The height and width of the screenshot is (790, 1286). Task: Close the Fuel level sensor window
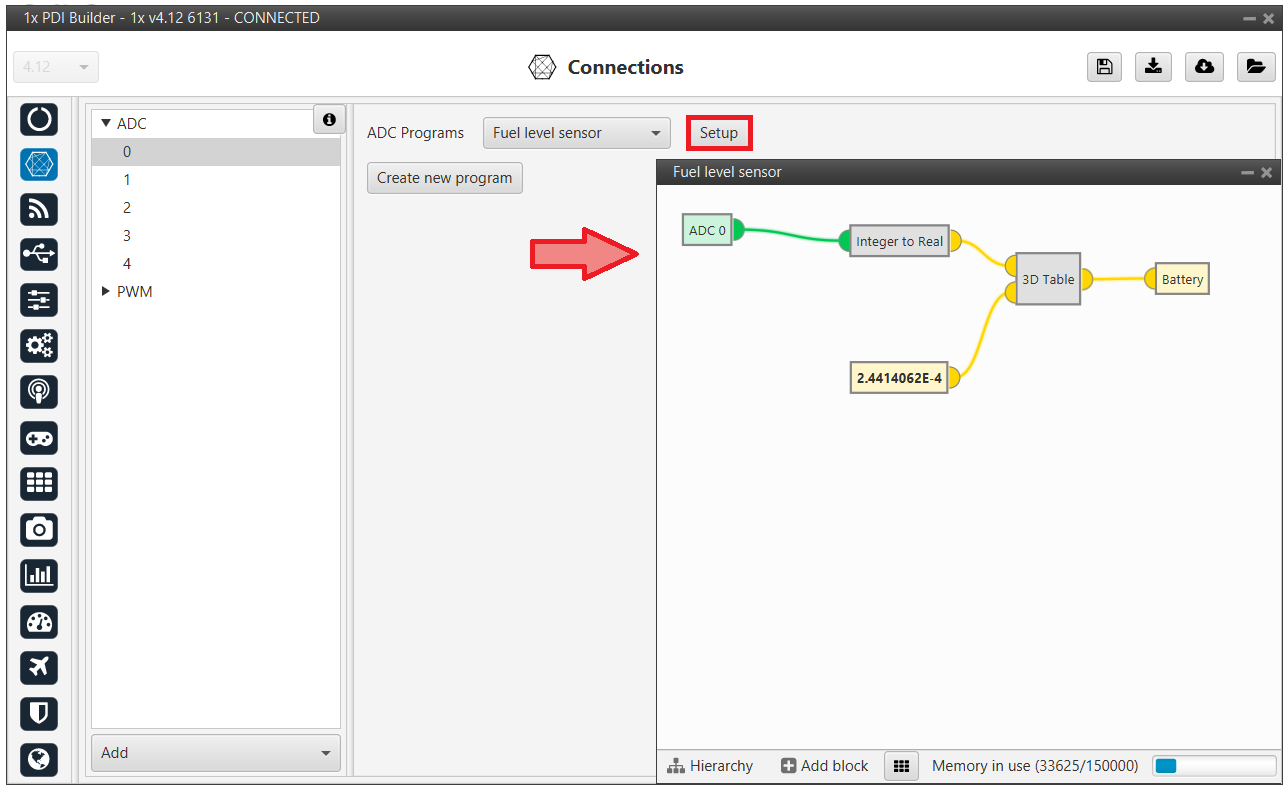click(1267, 173)
